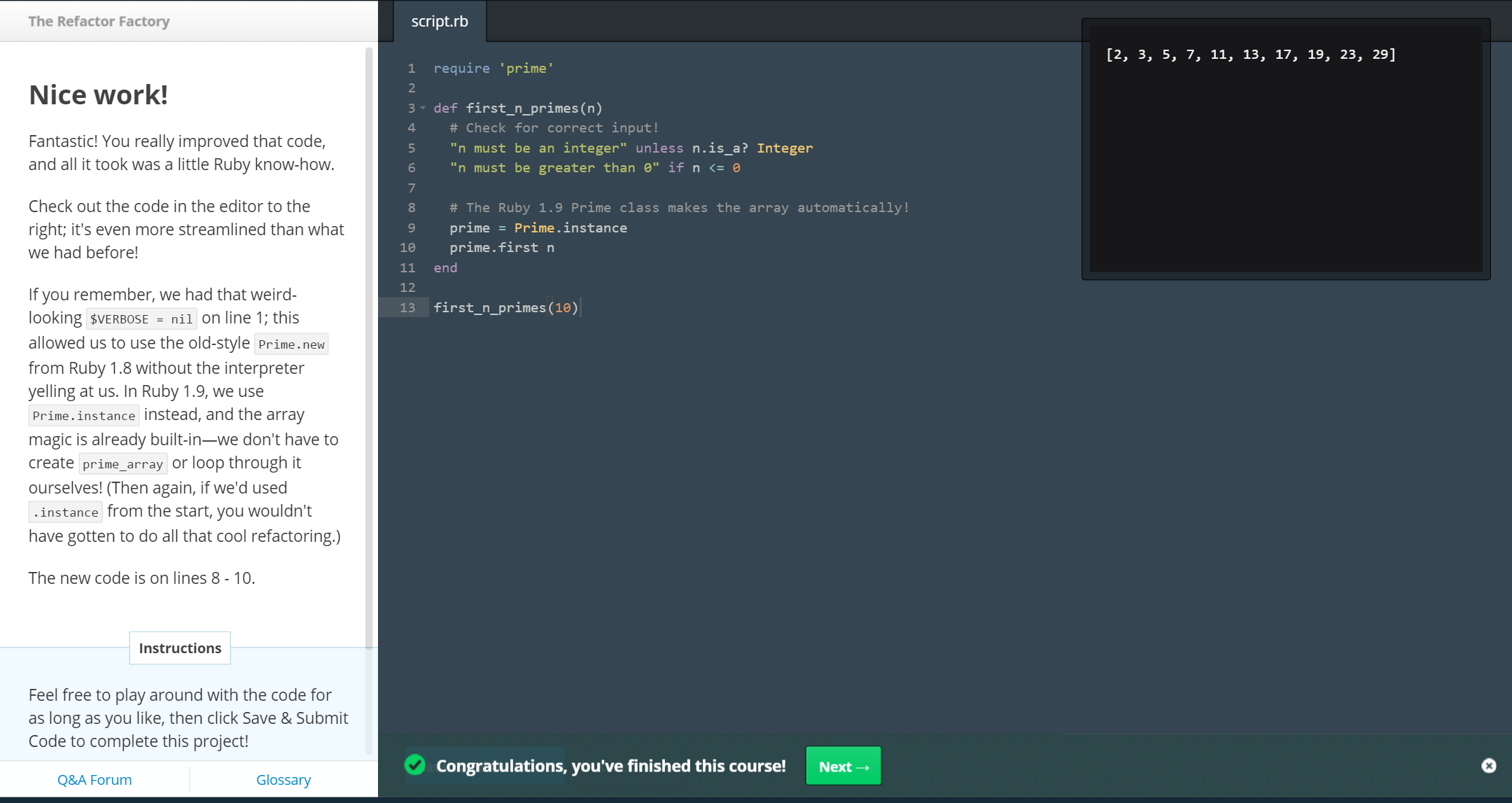The image size is (1512, 803).
Task: Click the end keyword on line 11
Action: (x=445, y=267)
